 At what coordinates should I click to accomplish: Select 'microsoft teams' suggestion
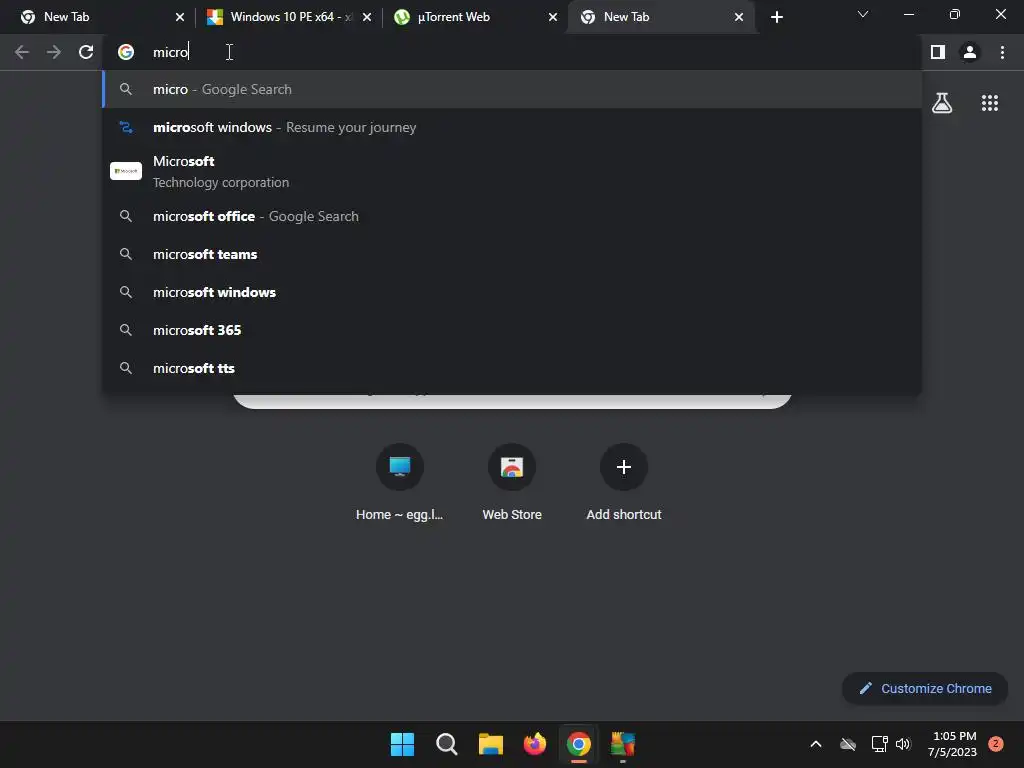(512, 254)
